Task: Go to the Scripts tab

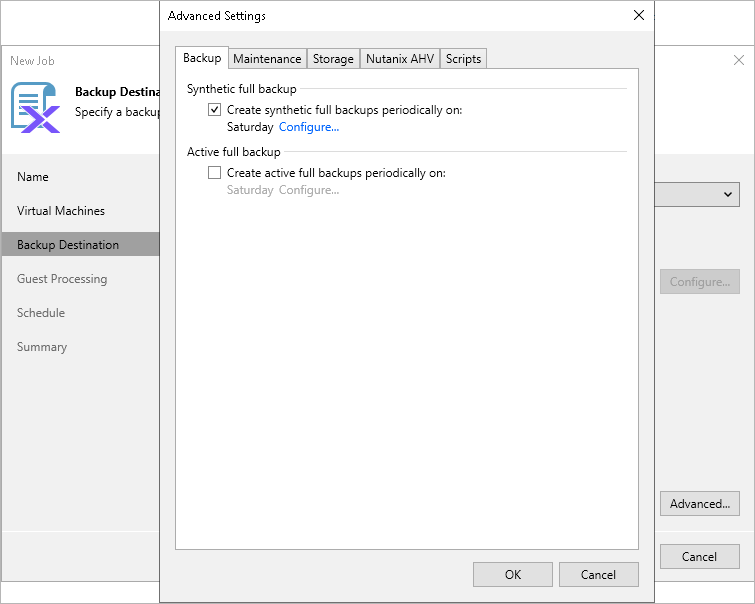Action: pos(463,59)
